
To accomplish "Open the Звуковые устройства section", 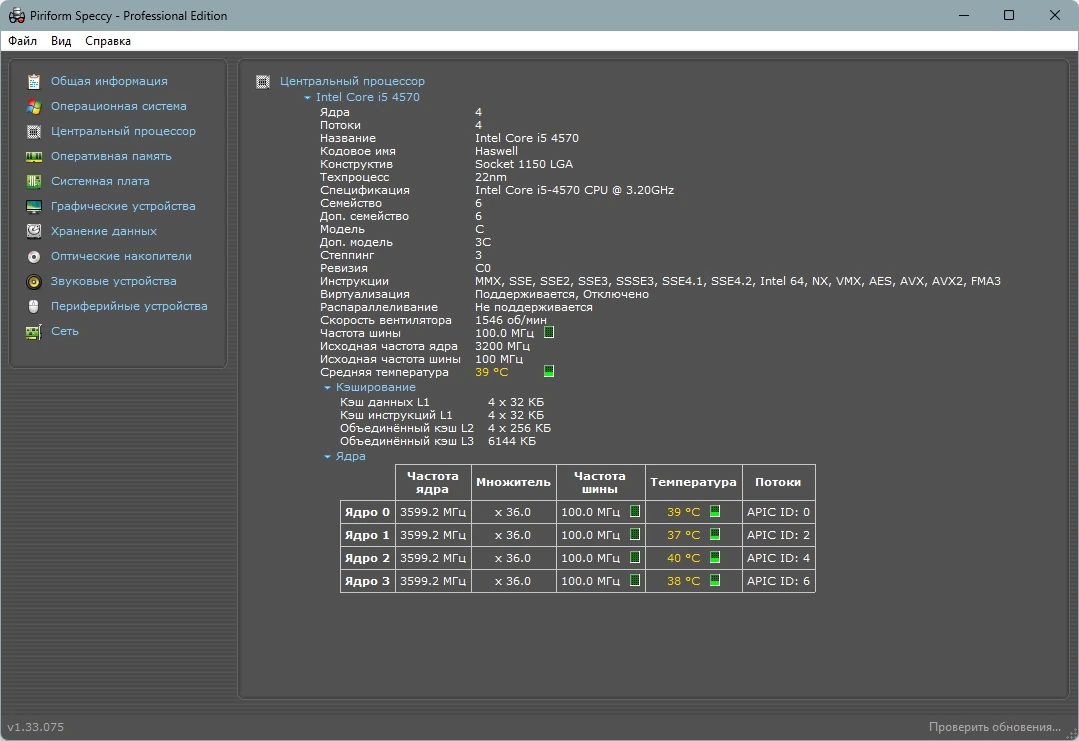I will pyautogui.click(x=114, y=281).
